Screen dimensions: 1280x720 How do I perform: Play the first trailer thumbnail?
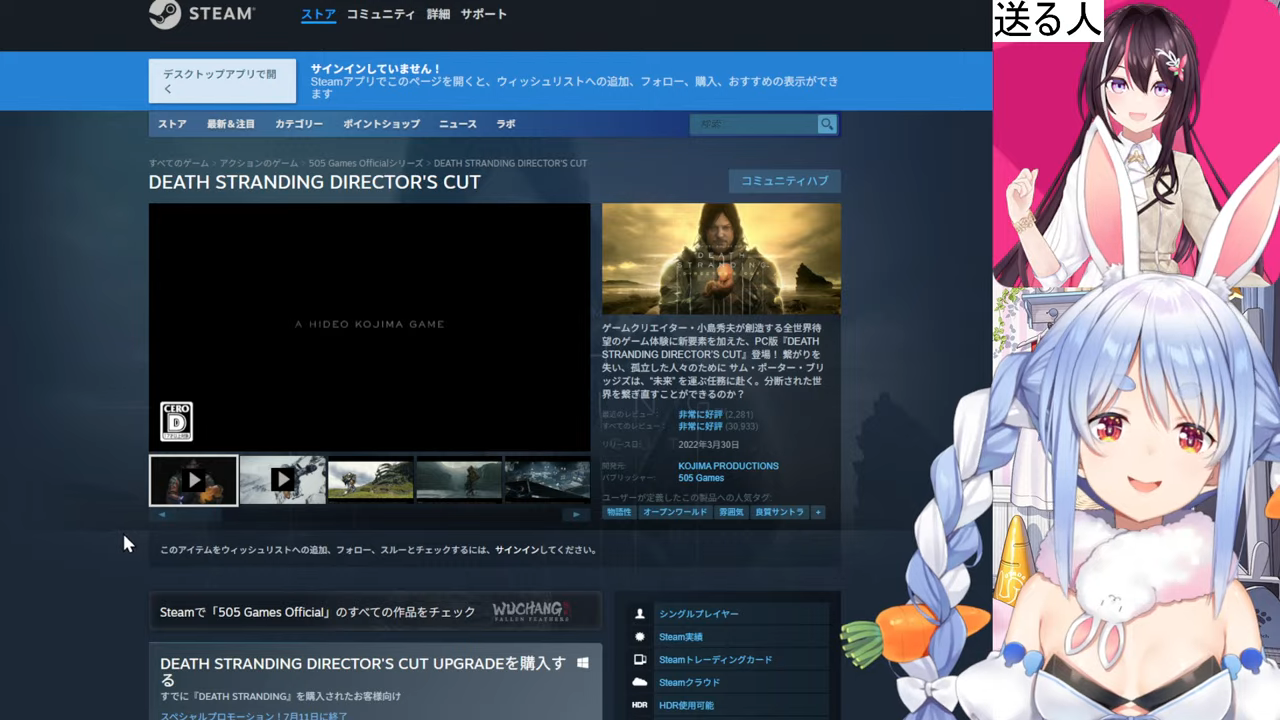(194, 480)
